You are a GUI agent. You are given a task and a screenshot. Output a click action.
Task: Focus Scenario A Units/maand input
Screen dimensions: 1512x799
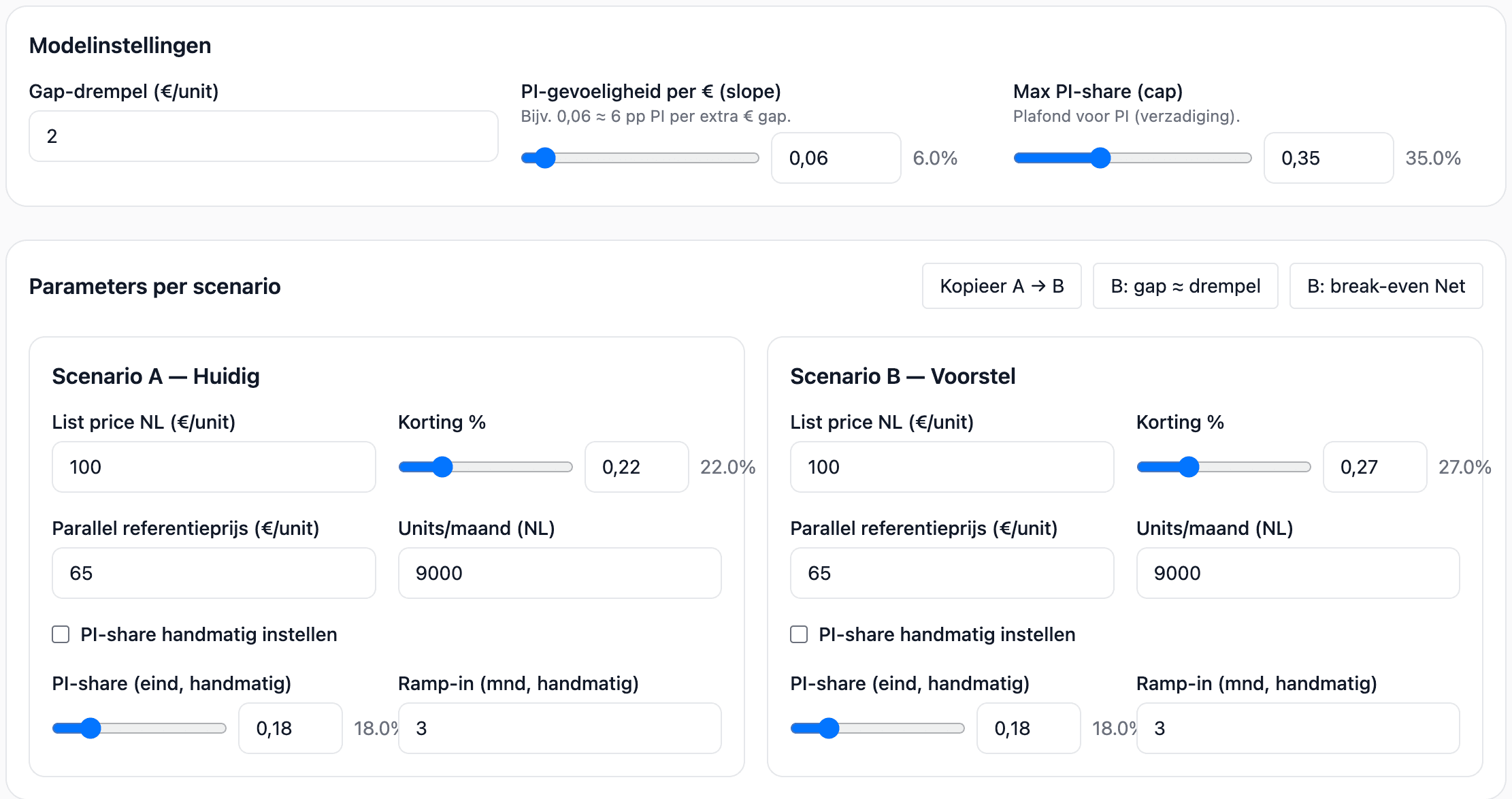(x=559, y=573)
